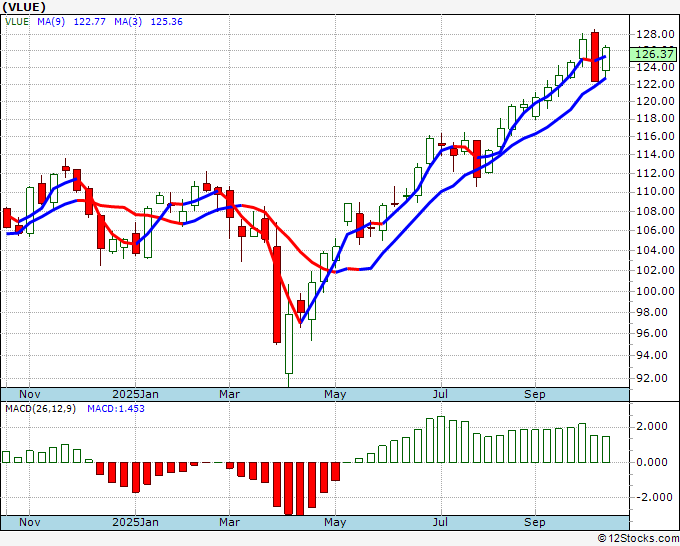Click the MA(3) legend label

coord(128,22)
